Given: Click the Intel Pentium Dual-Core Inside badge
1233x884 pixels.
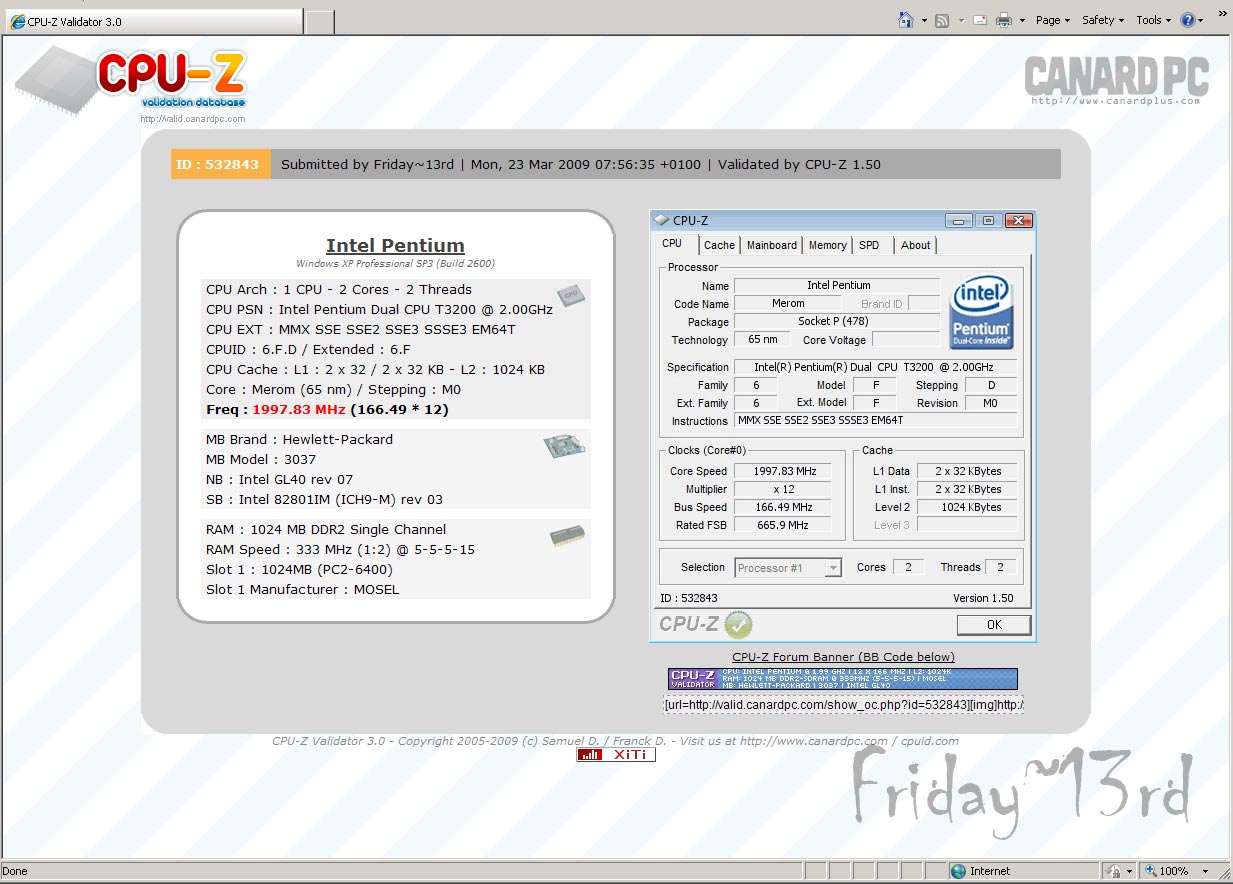Looking at the screenshot, I should coord(982,311).
